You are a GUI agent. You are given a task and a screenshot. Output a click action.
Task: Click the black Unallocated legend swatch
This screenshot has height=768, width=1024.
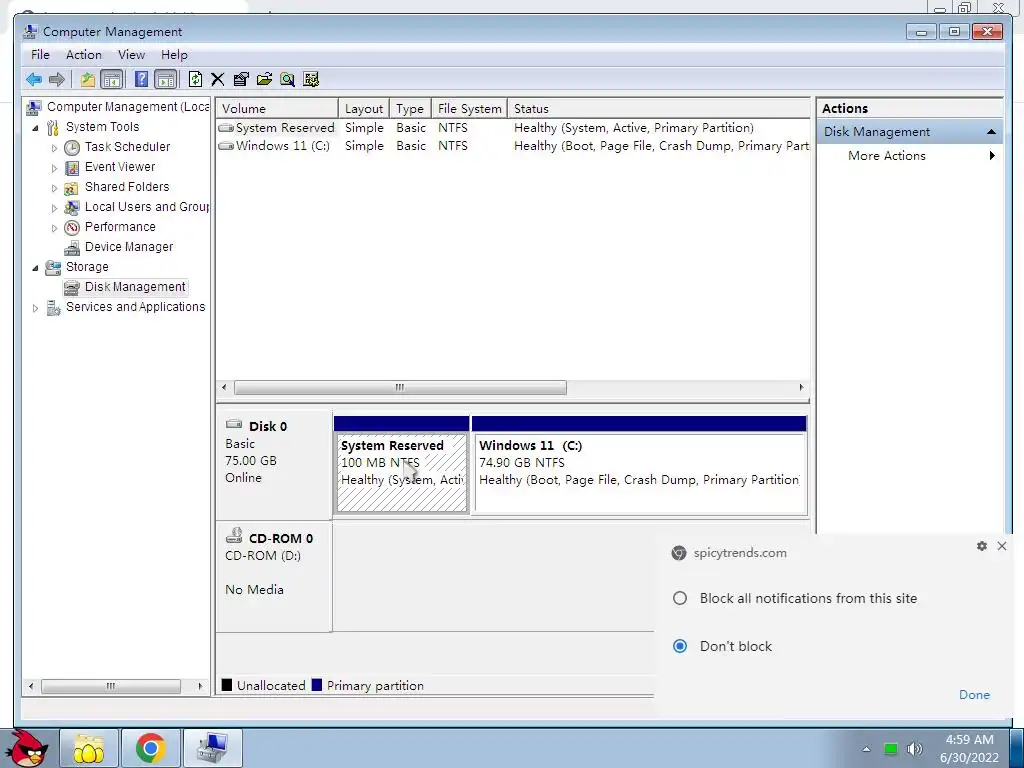[227, 685]
